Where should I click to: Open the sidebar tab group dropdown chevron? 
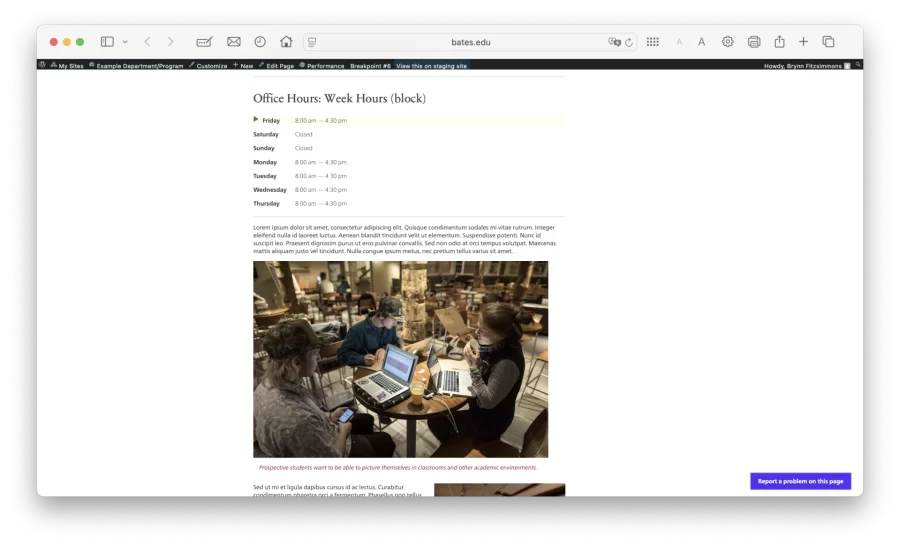tap(125, 42)
